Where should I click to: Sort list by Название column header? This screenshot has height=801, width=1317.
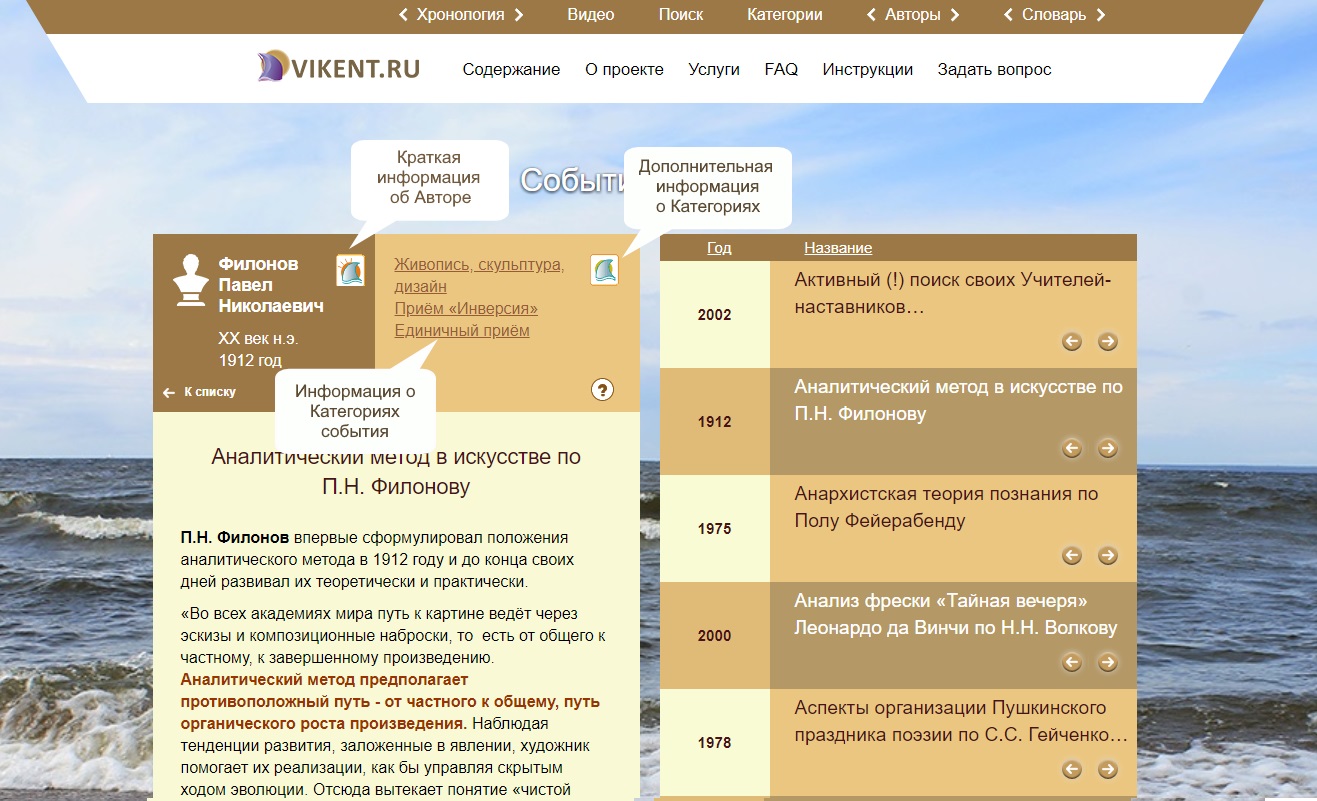pos(838,248)
